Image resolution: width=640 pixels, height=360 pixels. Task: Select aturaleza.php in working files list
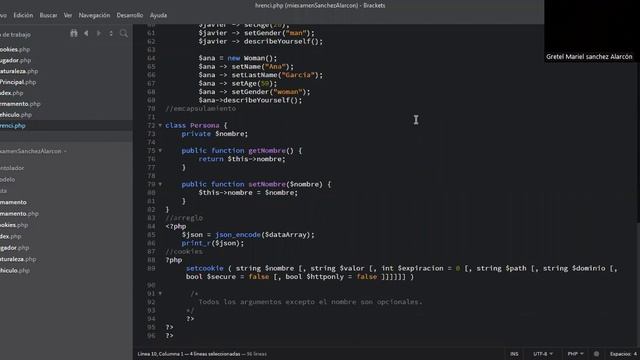pos(19,71)
